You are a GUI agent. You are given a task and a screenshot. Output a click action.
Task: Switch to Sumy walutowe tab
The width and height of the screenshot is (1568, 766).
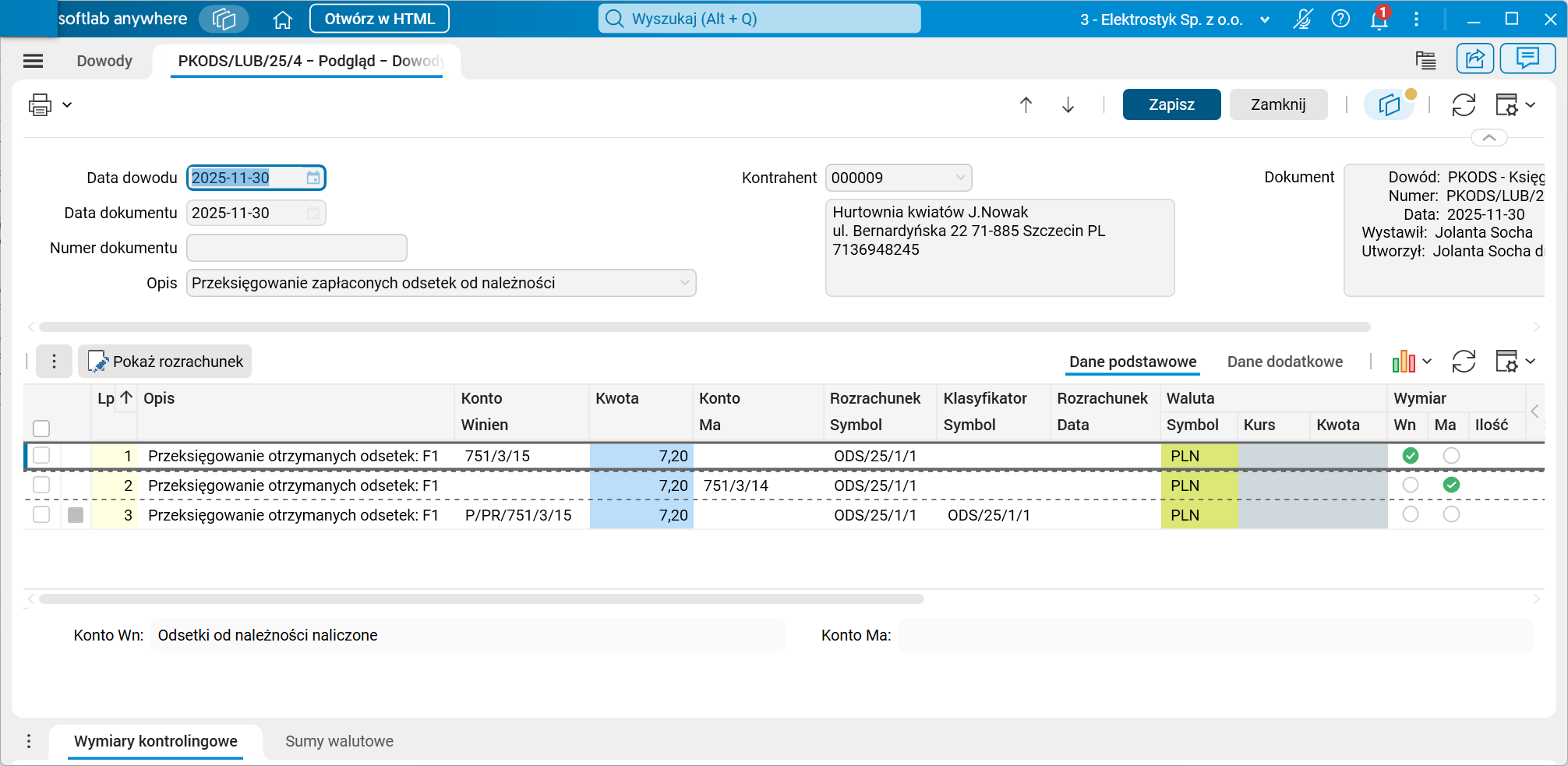pos(339,741)
